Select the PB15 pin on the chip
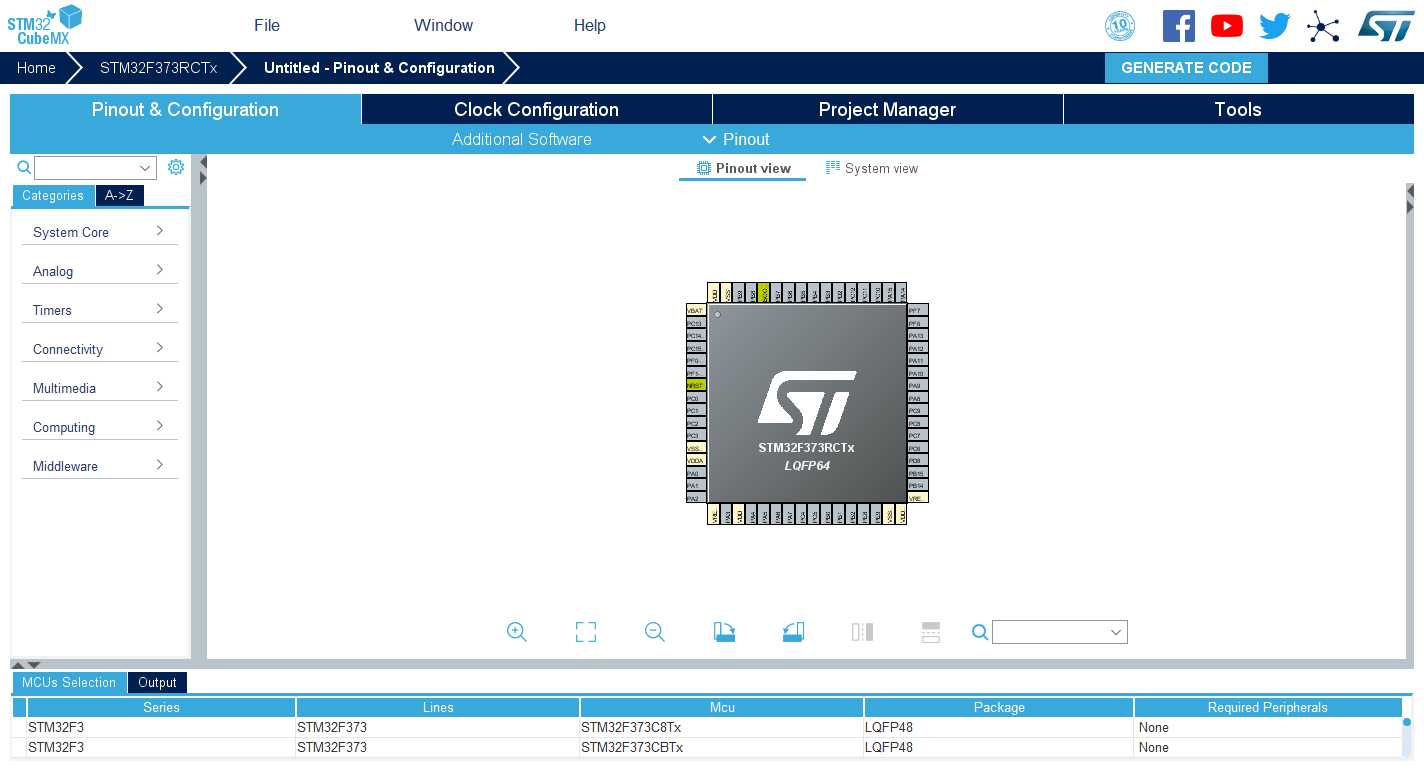The width and height of the screenshot is (1424, 771). pyautogui.click(x=917, y=473)
